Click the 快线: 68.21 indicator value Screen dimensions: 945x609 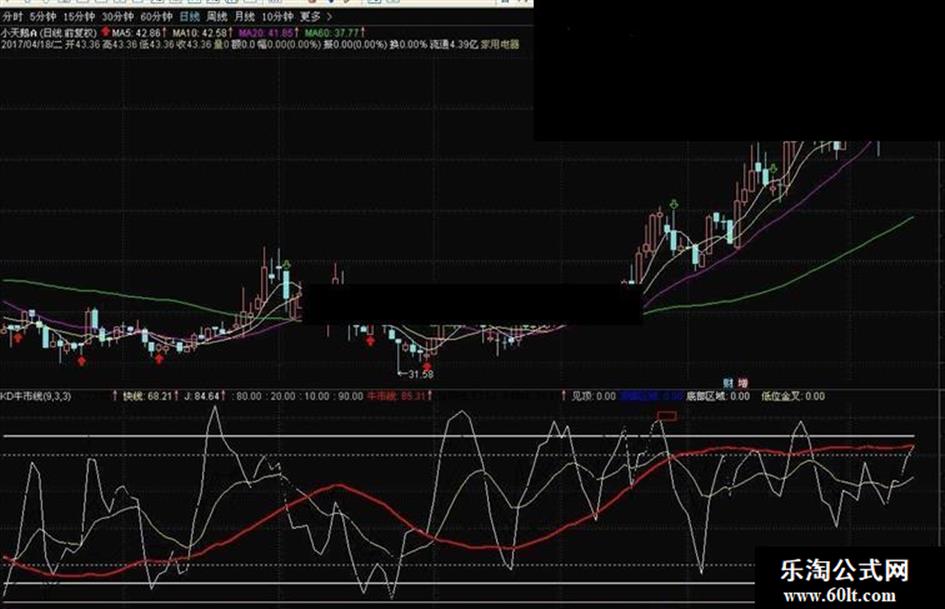[147, 396]
